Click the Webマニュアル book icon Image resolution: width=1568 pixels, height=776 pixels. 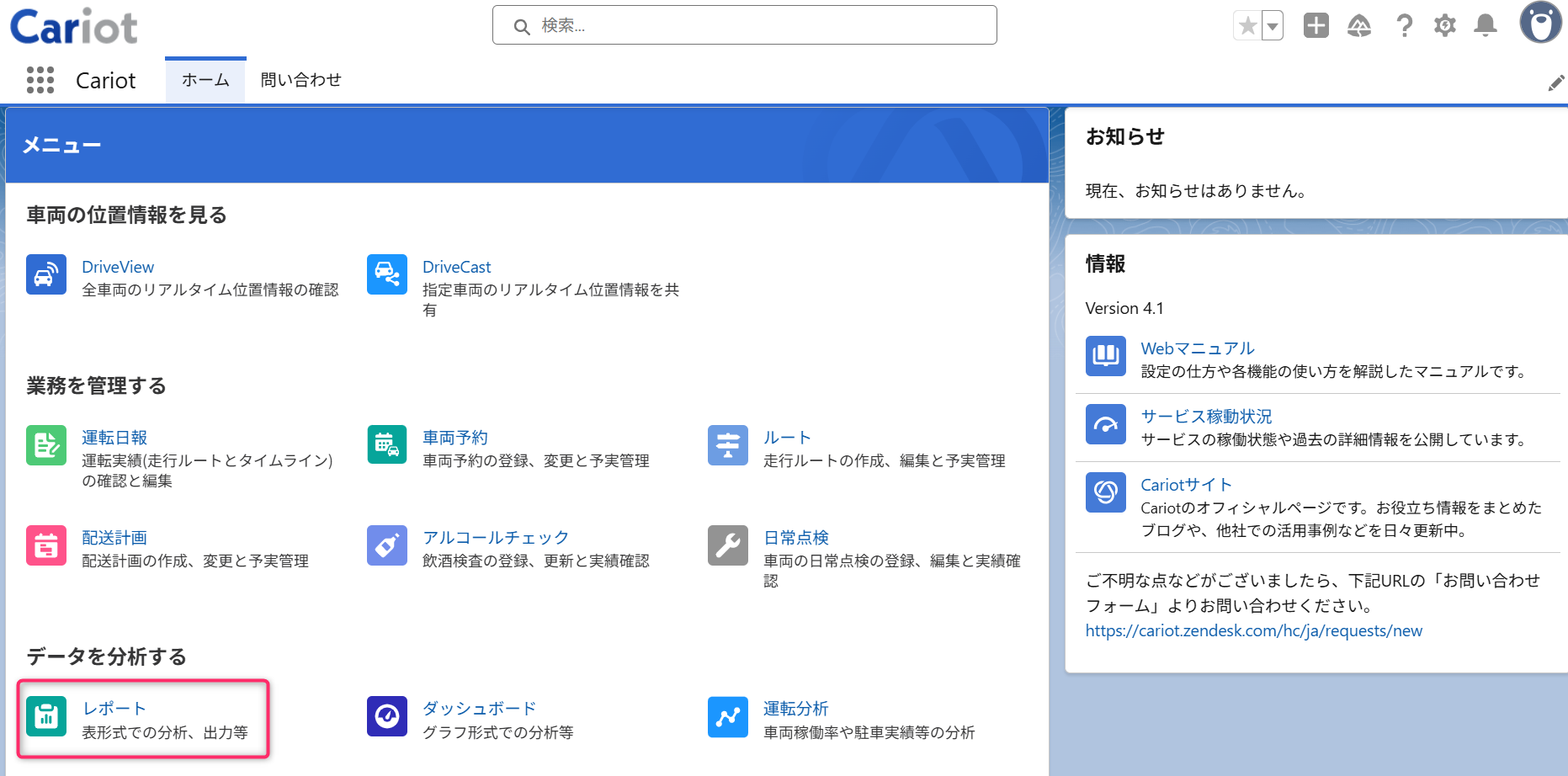[x=1106, y=356]
